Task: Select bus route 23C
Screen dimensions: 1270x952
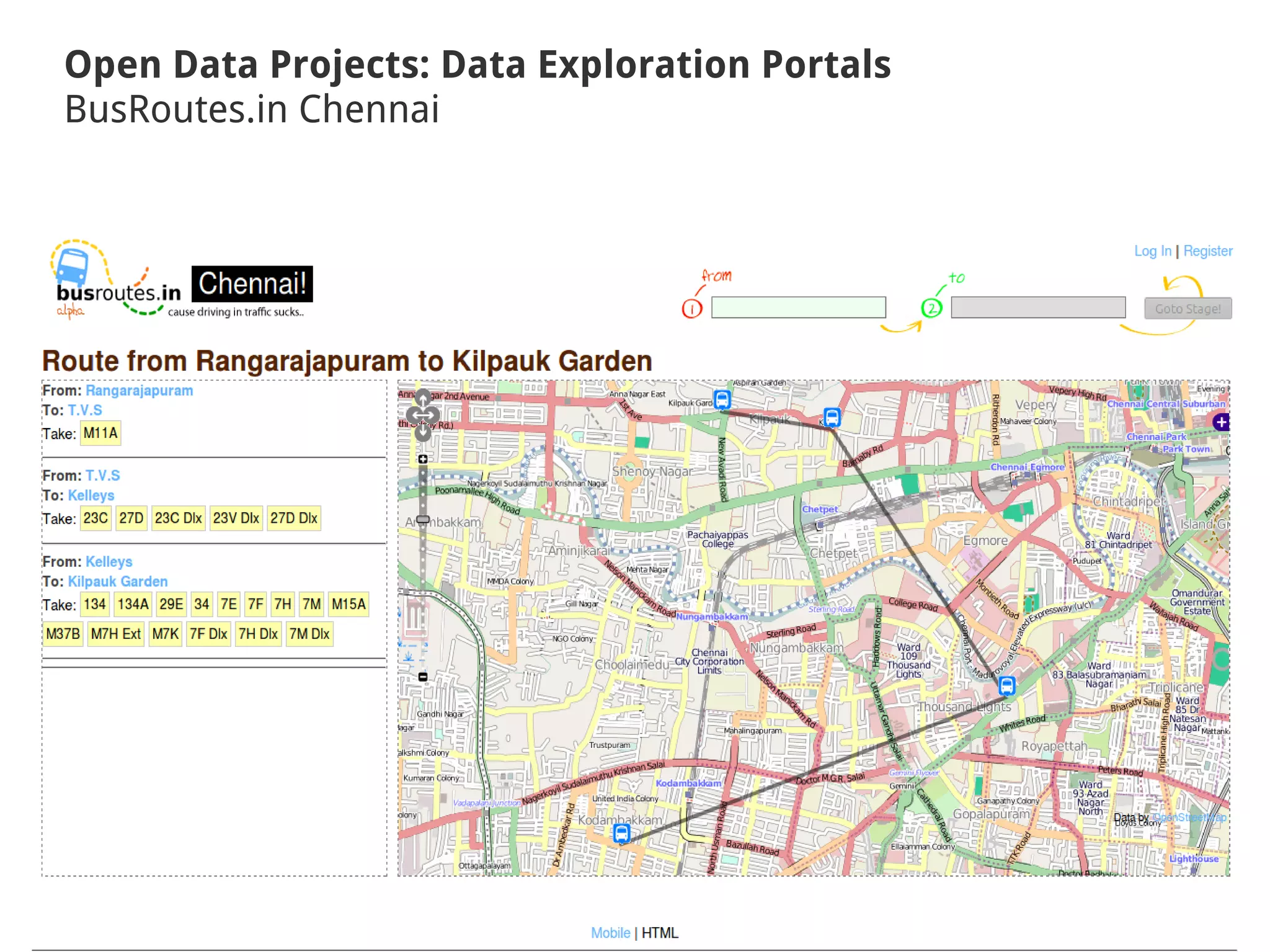Action: 95,518
